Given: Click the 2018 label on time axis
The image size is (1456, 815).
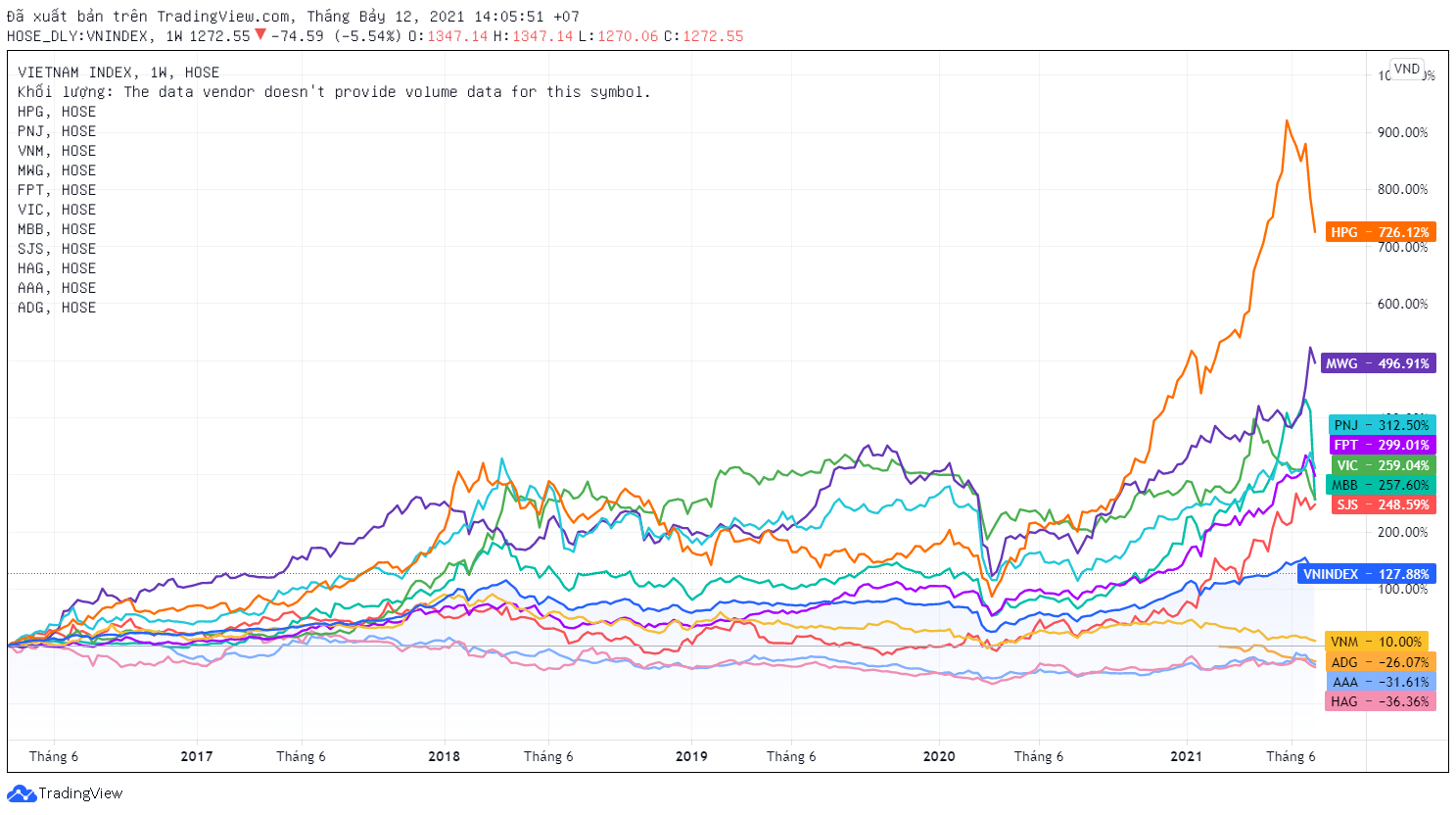Looking at the screenshot, I should tap(445, 756).
